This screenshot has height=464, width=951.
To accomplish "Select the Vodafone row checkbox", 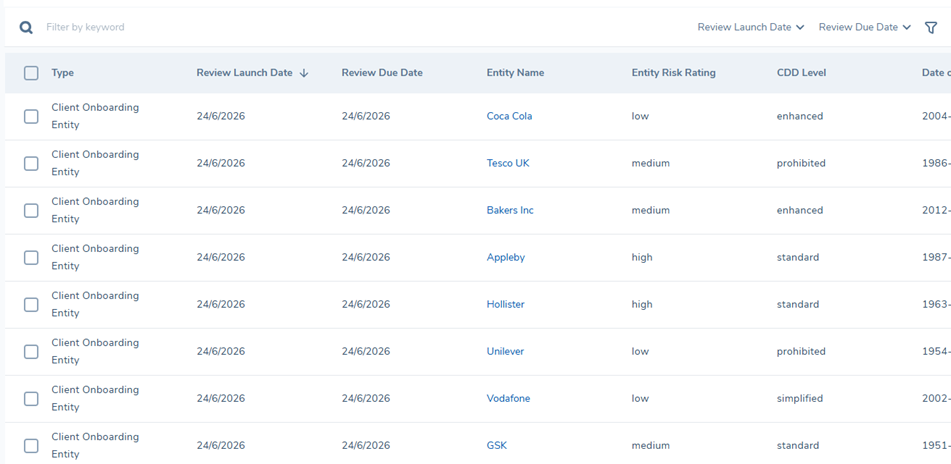I will (x=31, y=398).
